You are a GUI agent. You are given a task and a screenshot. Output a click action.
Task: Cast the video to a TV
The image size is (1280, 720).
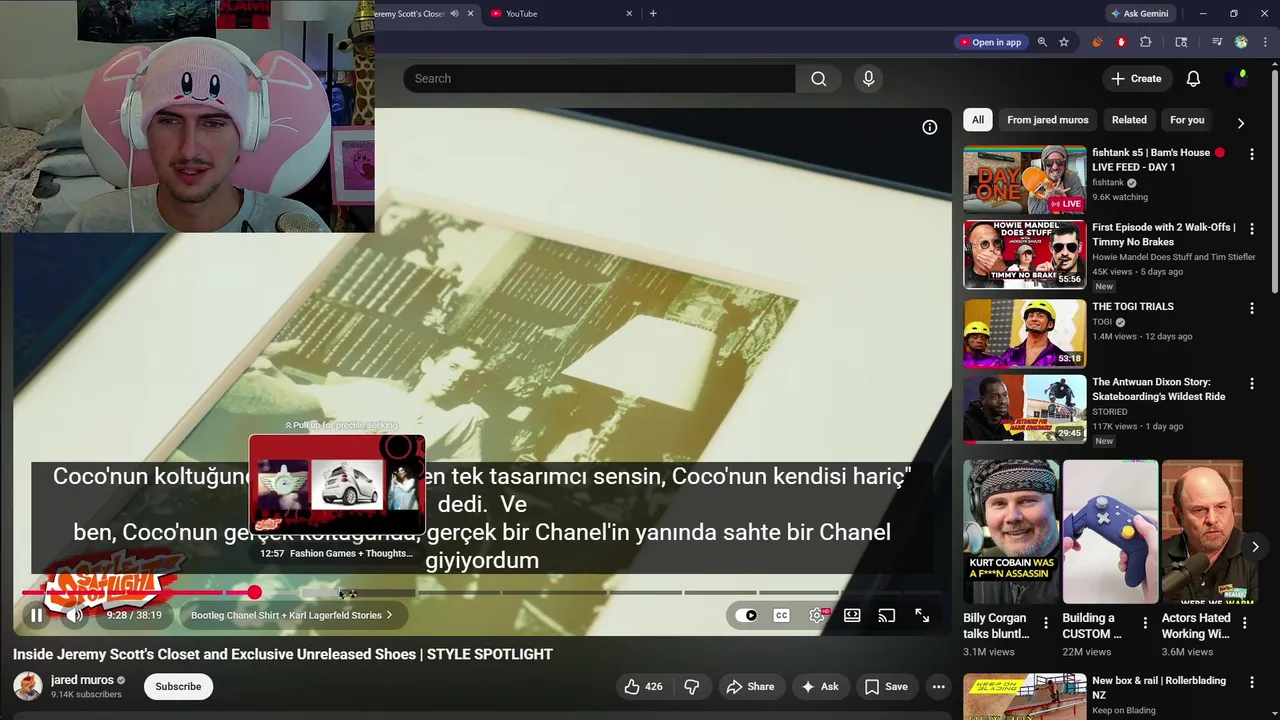coord(887,615)
